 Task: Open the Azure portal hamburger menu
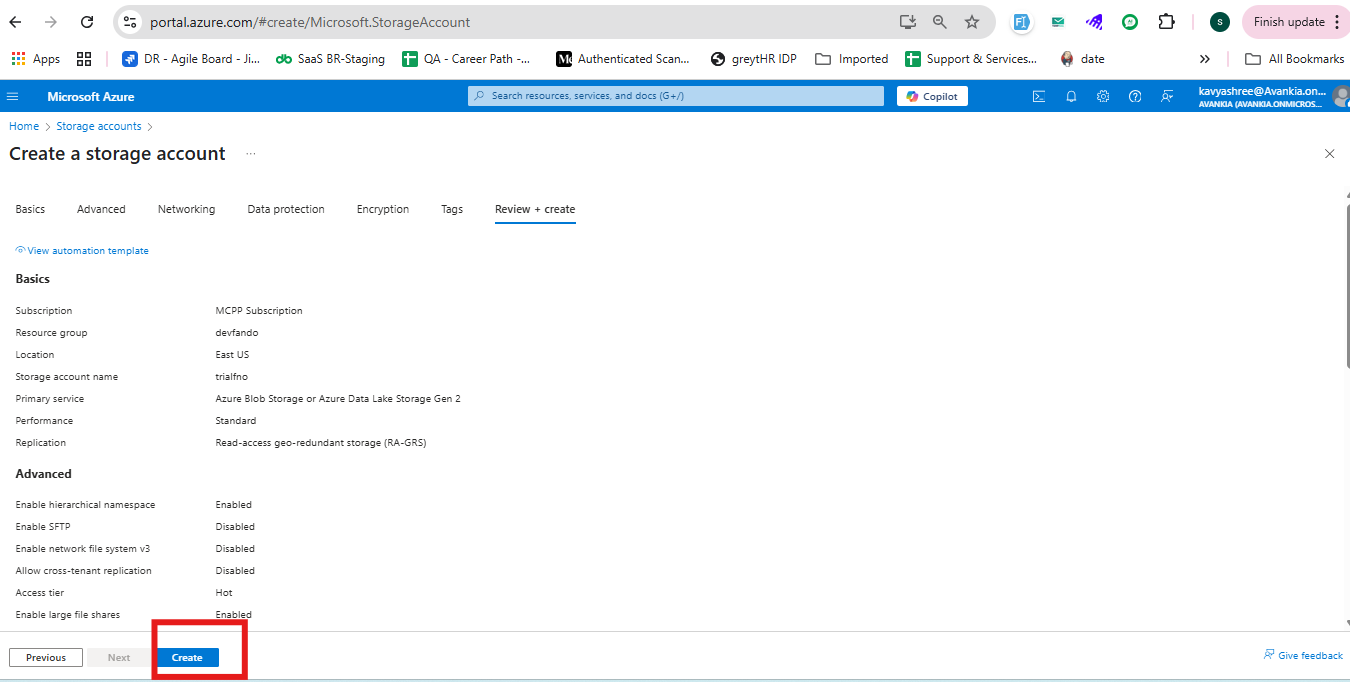(x=13, y=96)
